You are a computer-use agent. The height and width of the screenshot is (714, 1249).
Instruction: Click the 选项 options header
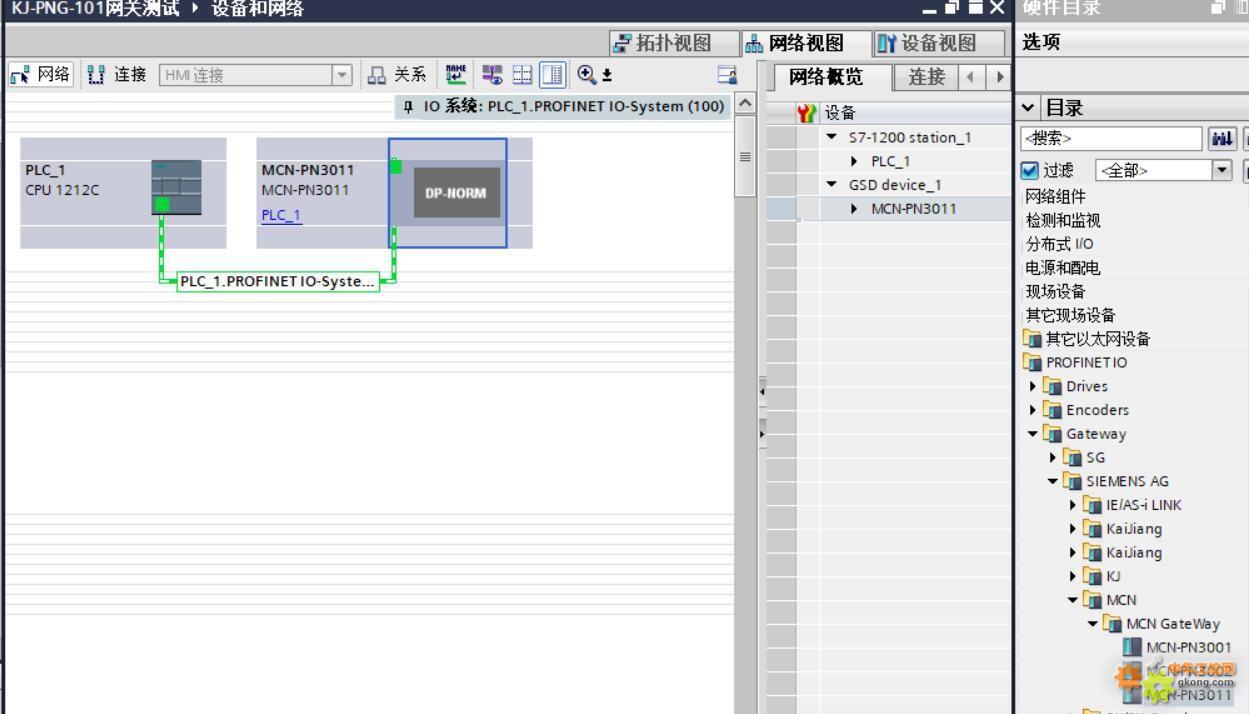point(1040,43)
